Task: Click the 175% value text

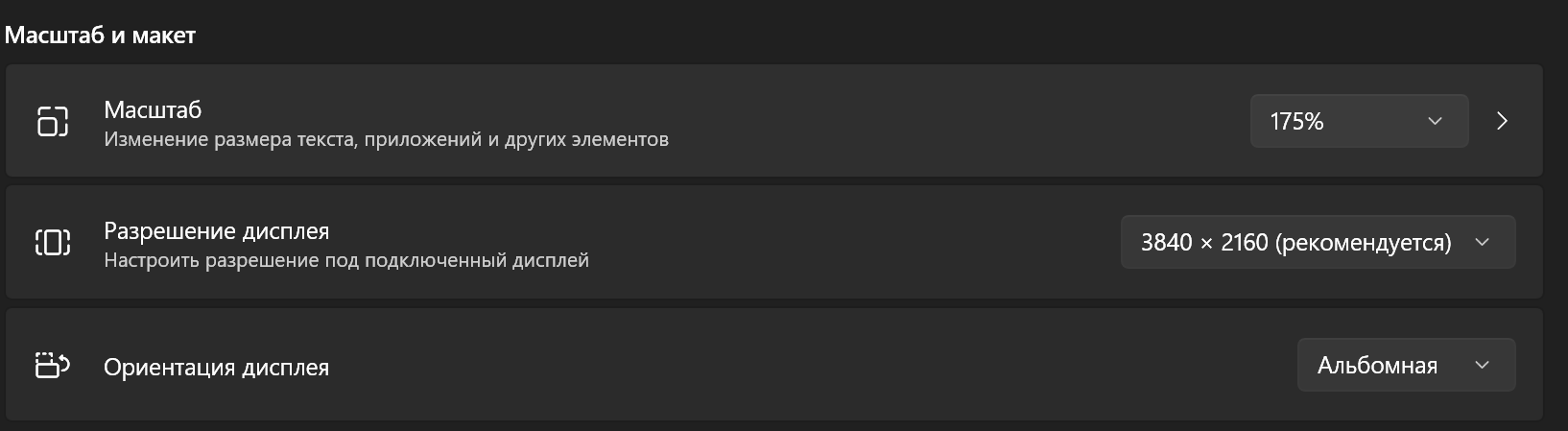Action: pyautogui.click(x=1296, y=121)
